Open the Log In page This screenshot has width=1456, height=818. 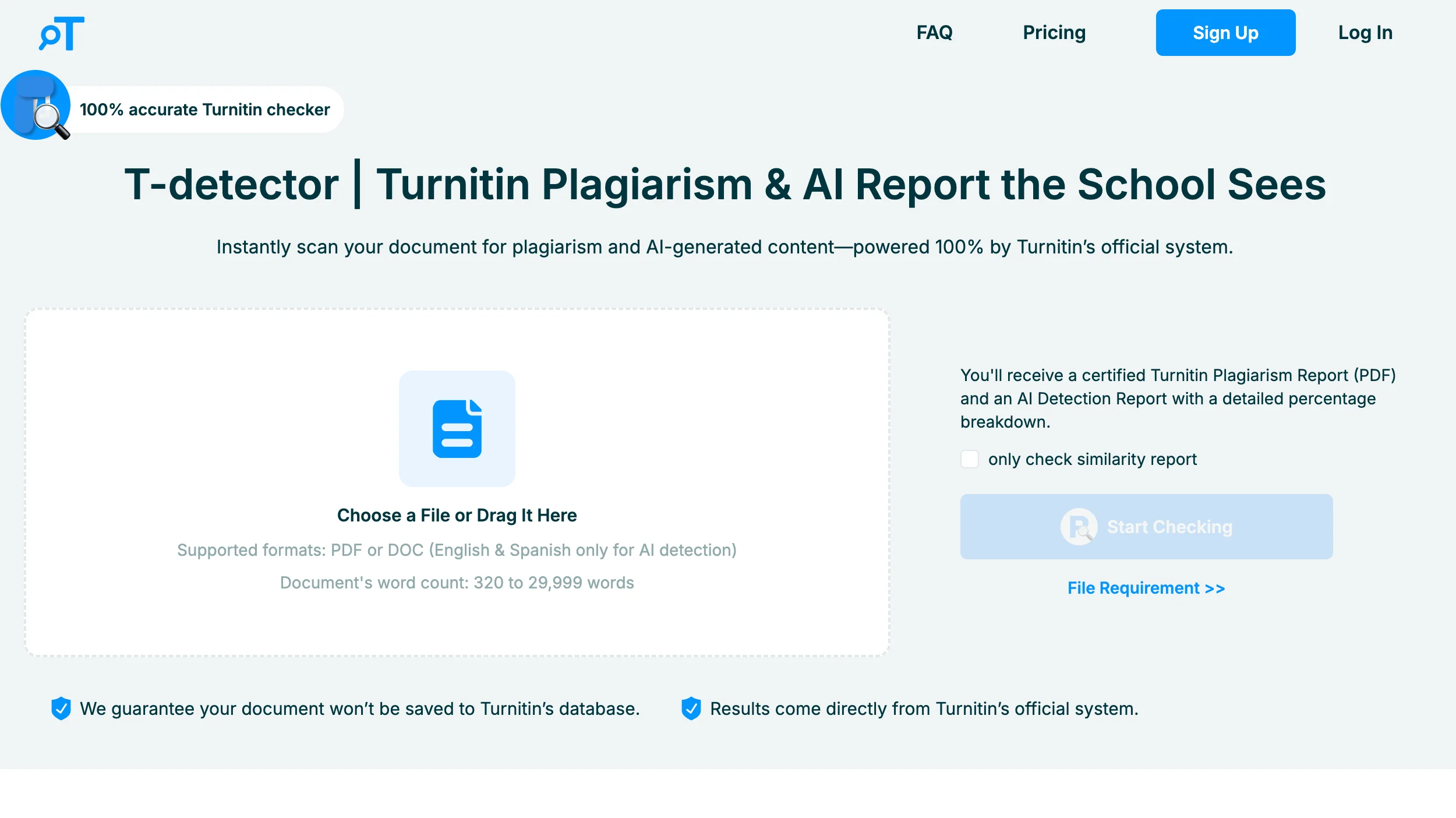tap(1366, 33)
